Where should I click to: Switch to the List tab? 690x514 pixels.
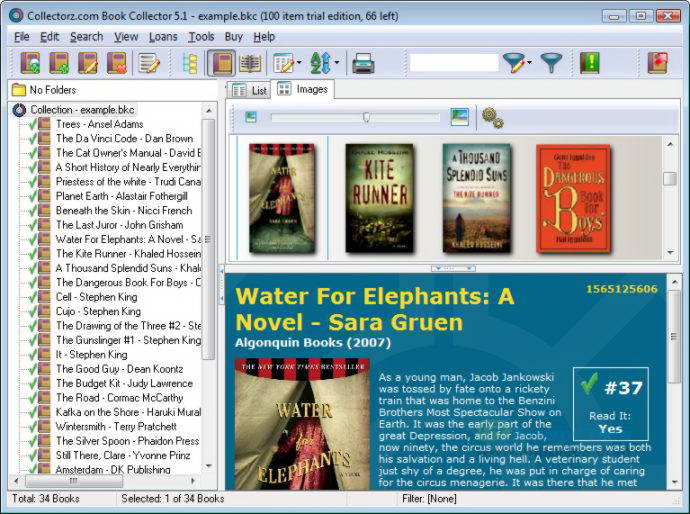coord(249,90)
